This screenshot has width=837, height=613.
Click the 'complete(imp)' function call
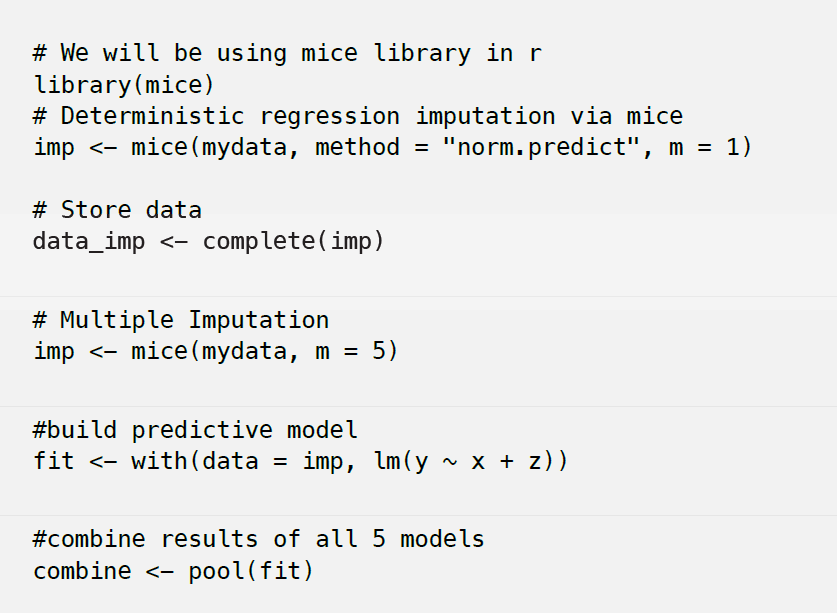(x=294, y=241)
